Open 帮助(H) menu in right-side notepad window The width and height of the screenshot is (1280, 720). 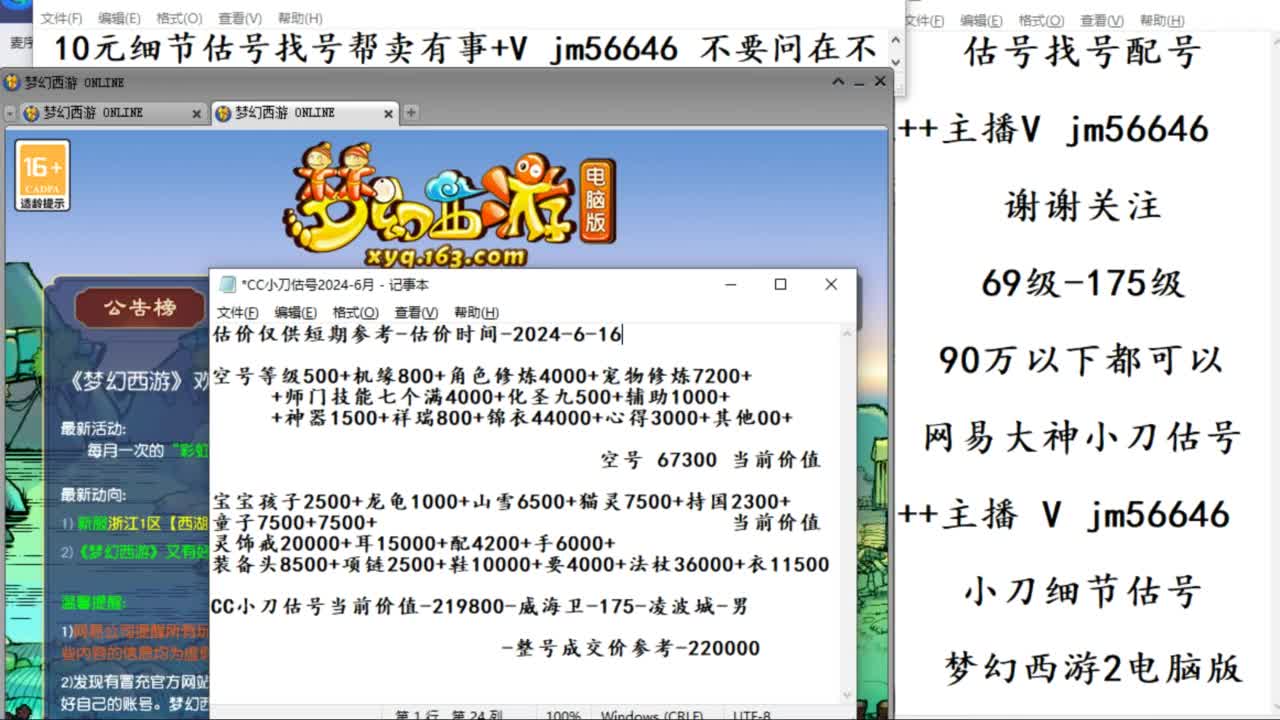1162,20
